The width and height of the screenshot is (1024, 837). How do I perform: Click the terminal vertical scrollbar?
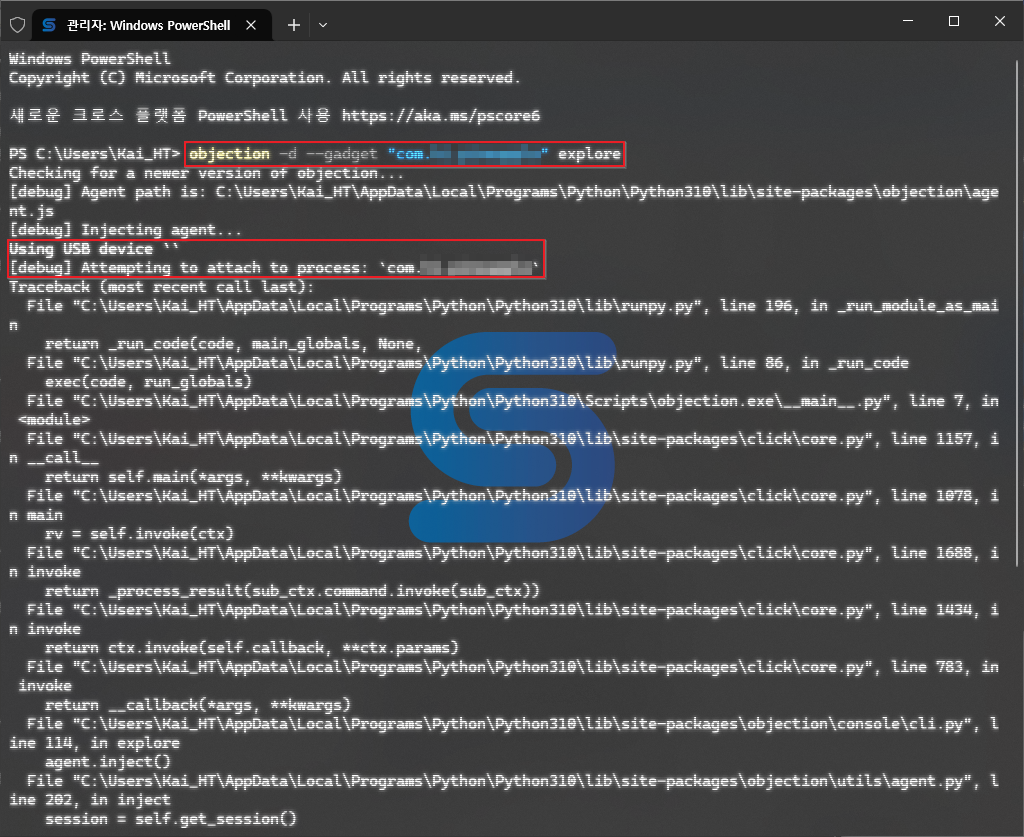pos(1017,313)
